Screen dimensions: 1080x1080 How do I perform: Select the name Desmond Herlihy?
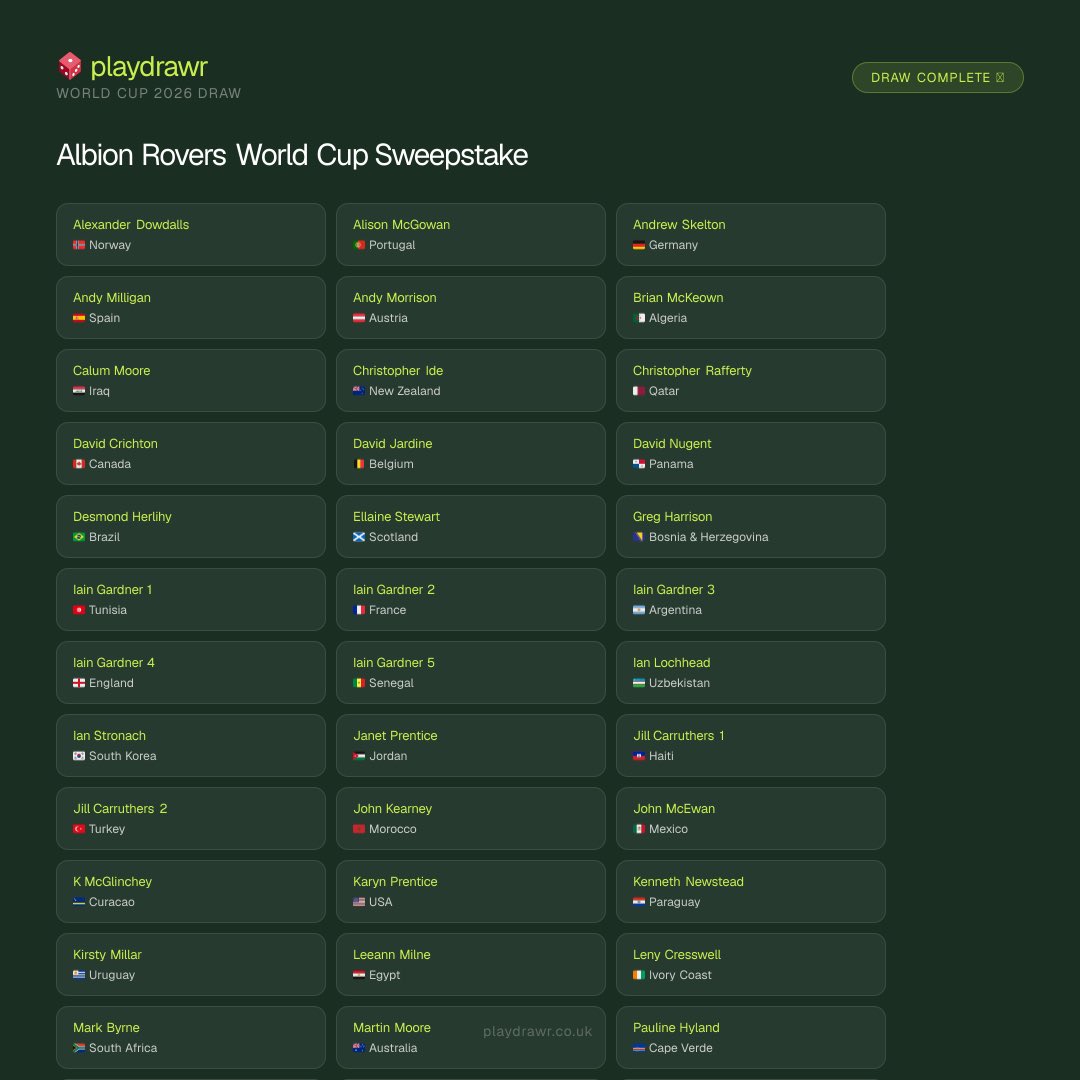point(123,517)
